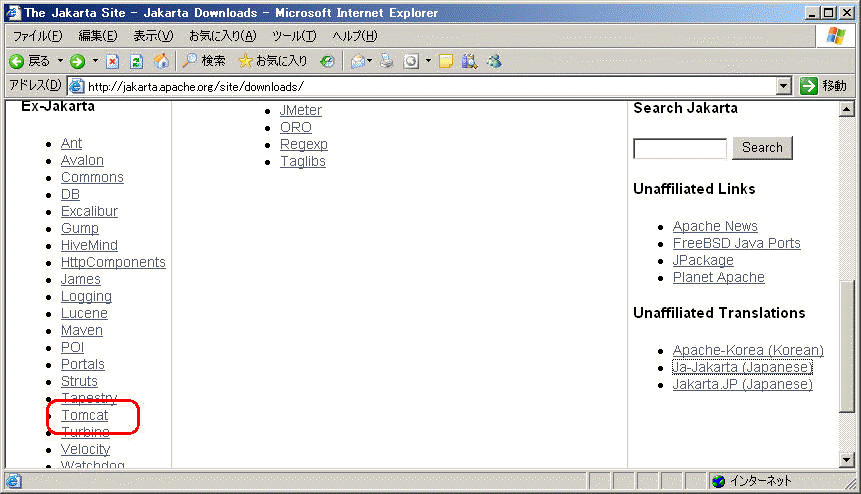
Task: Open the Search (検索) toolbar button
Action: pyautogui.click(x=204, y=61)
